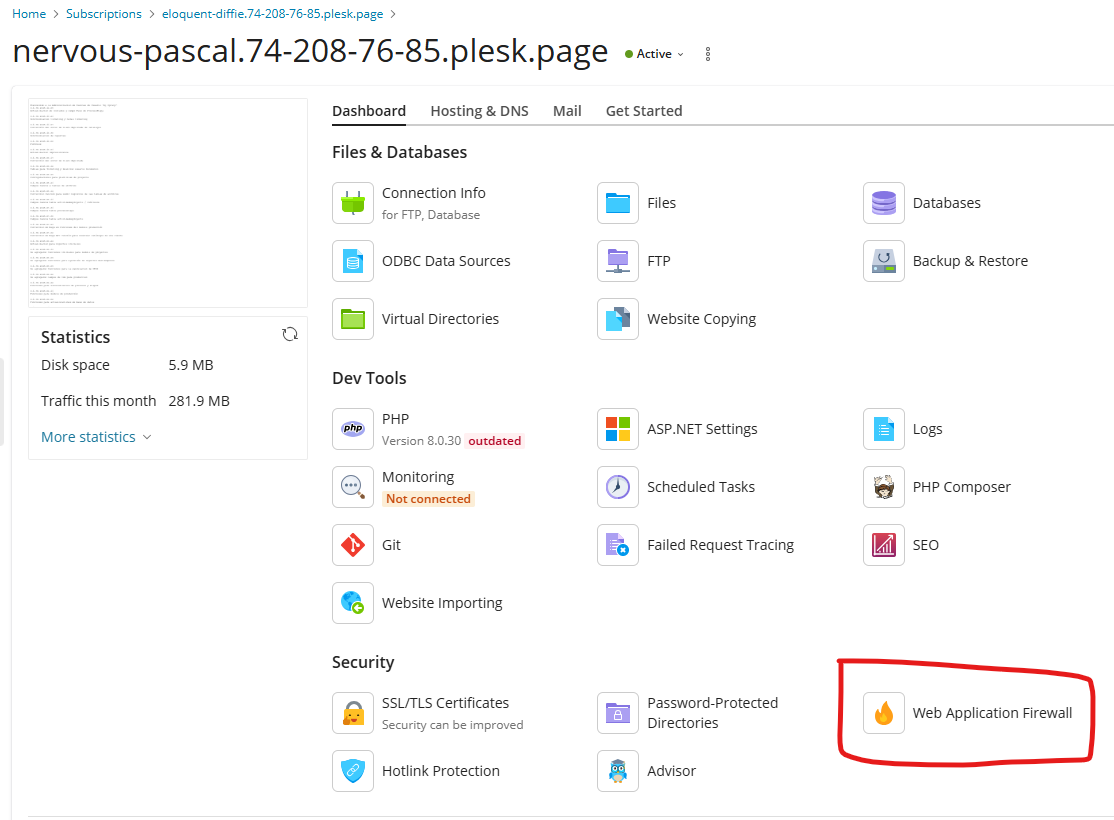Switch to the Mail tab
1114x820 pixels.
[567, 111]
